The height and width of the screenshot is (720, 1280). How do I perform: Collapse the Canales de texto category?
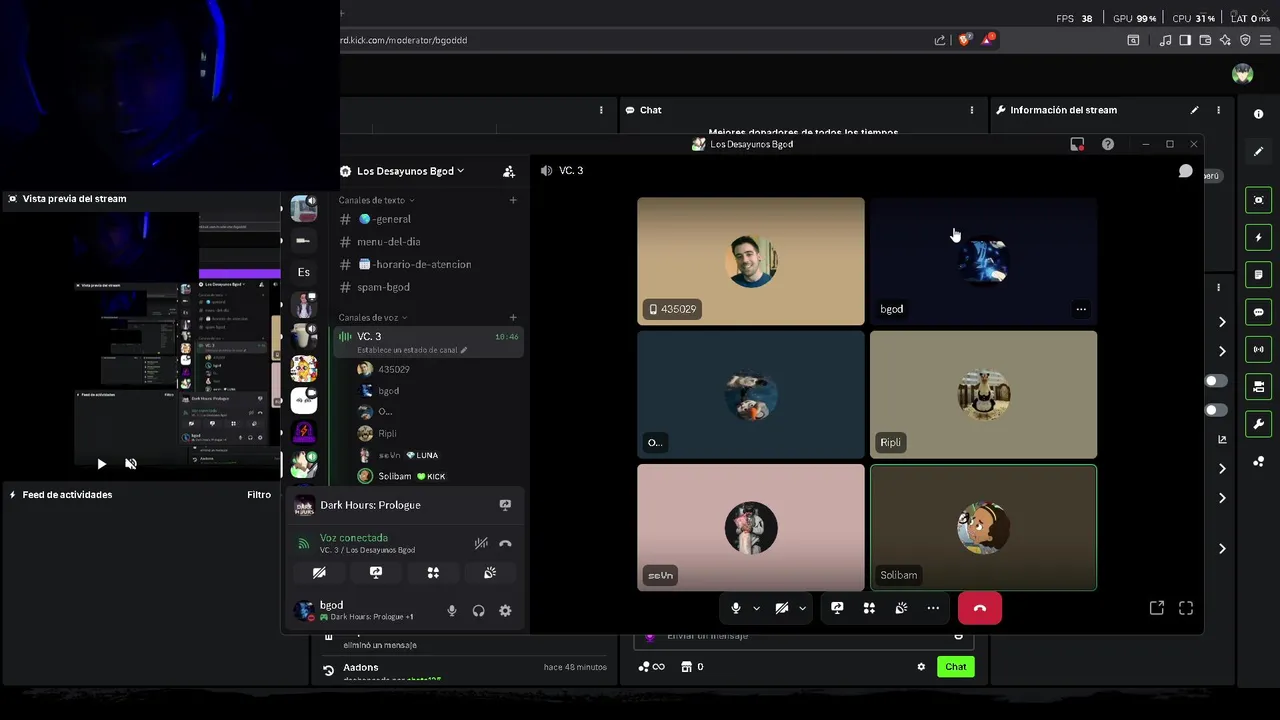[x=376, y=200]
